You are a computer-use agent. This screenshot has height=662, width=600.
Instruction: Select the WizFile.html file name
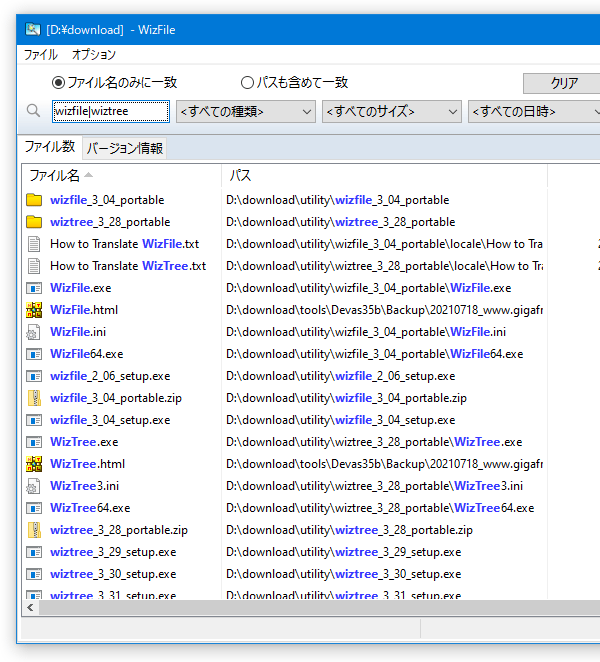[84, 310]
